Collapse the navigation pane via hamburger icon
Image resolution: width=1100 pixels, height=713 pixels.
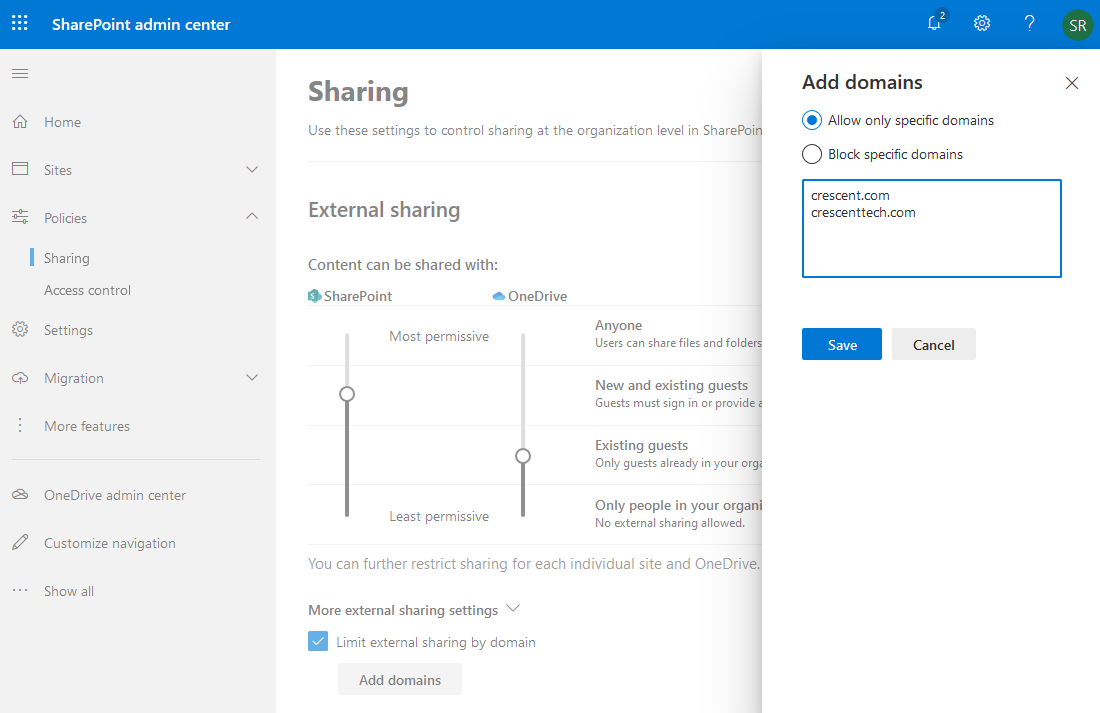point(20,73)
